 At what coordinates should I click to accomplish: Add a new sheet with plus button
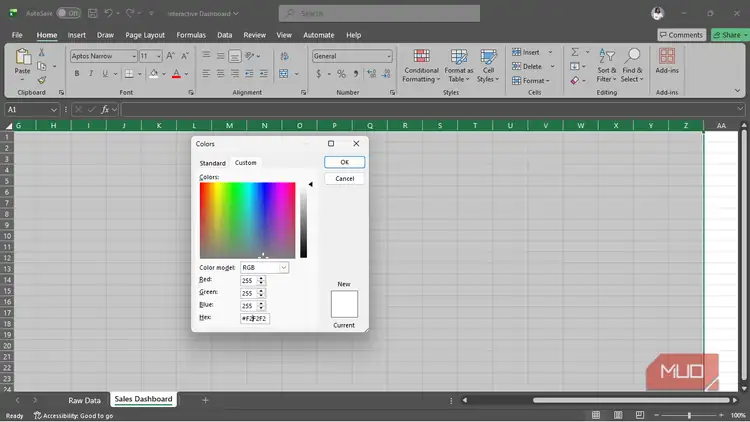pos(205,400)
